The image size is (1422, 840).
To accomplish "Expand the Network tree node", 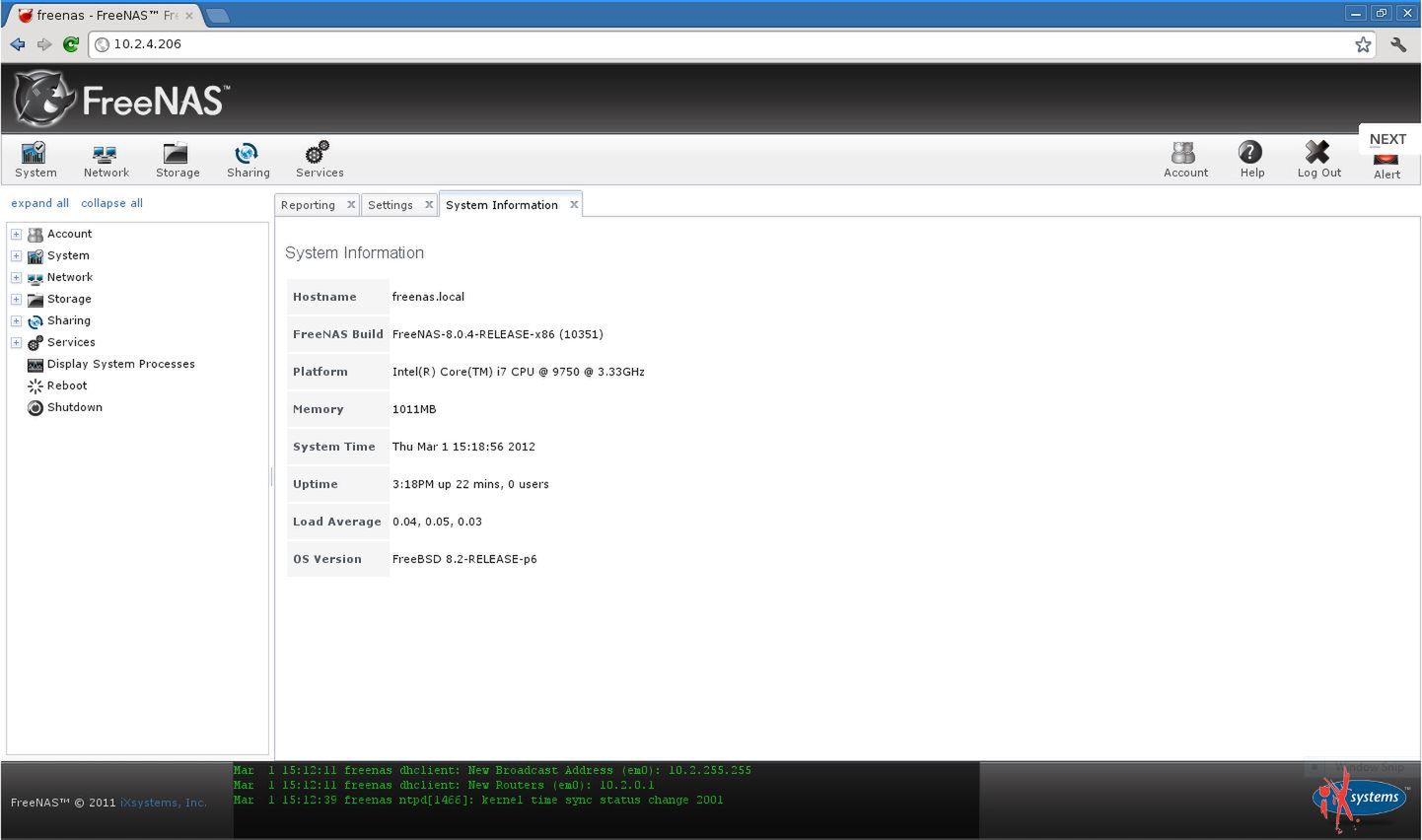I will (16, 278).
